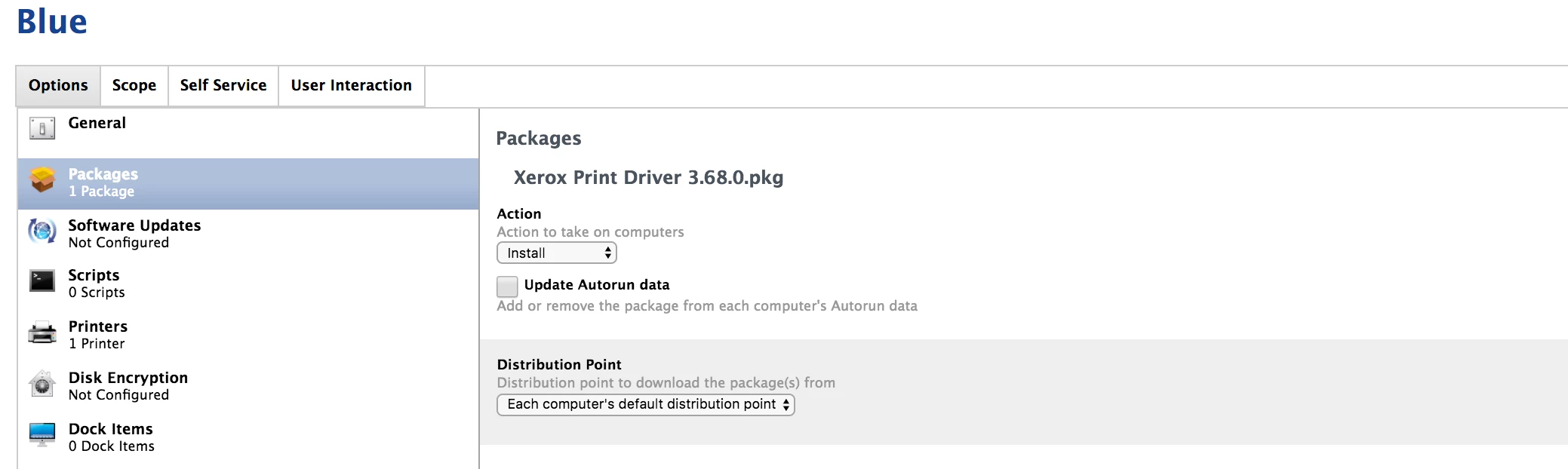The width and height of the screenshot is (1568, 469).
Task: Click the '1 Printer' subtitle text
Action: pyautogui.click(x=97, y=344)
